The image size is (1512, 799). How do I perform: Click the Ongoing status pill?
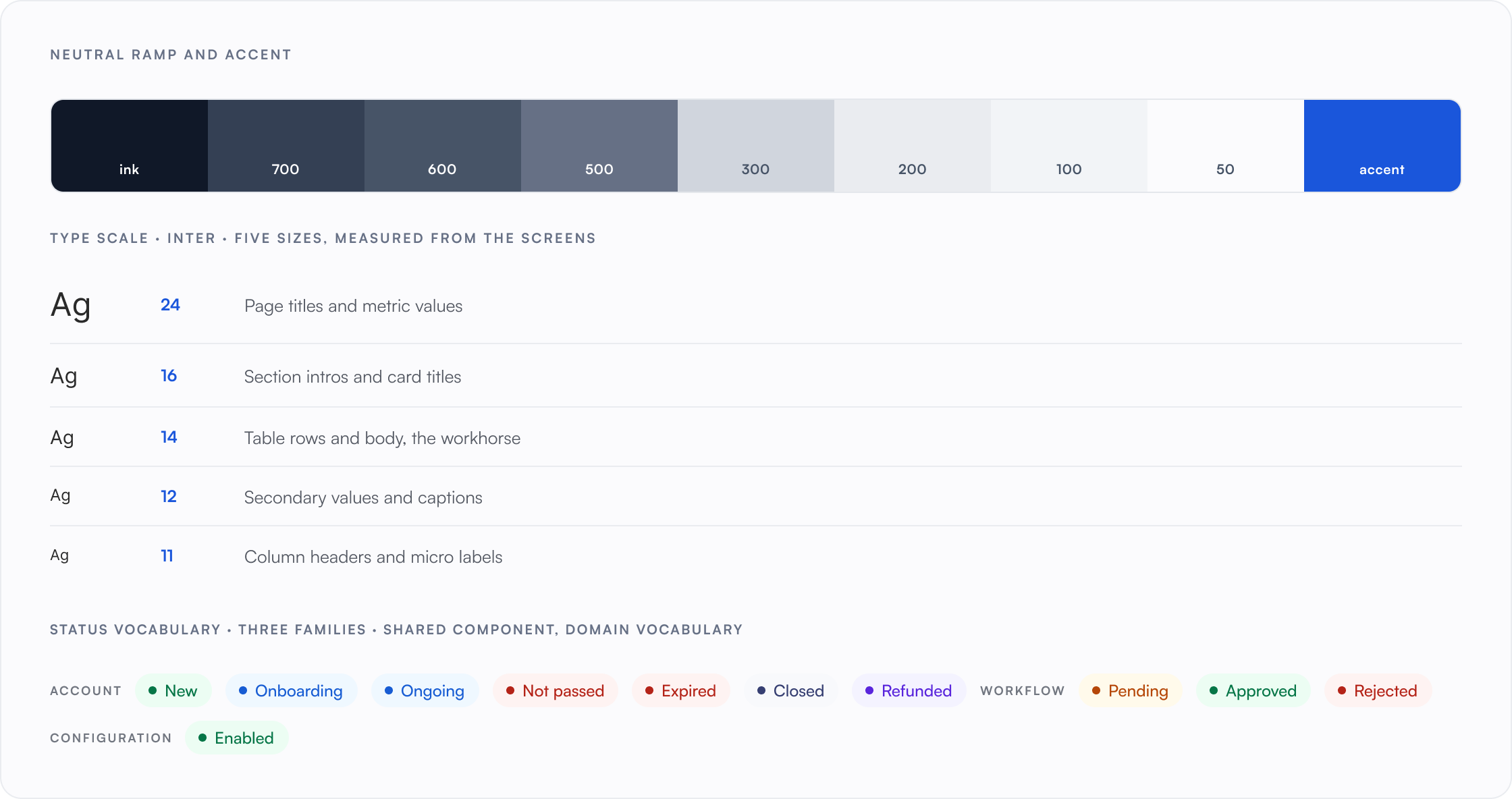[x=425, y=690]
